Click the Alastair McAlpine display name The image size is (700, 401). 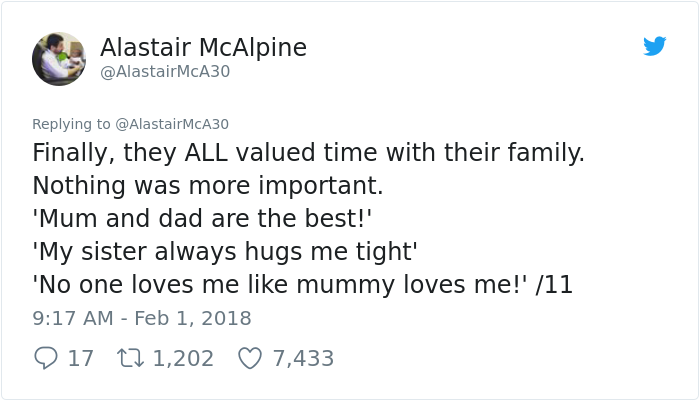(x=203, y=47)
